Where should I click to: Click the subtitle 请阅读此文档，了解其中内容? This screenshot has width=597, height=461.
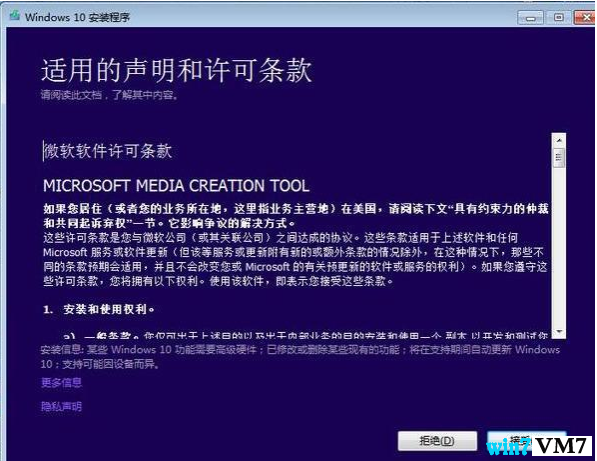click(x=110, y=94)
